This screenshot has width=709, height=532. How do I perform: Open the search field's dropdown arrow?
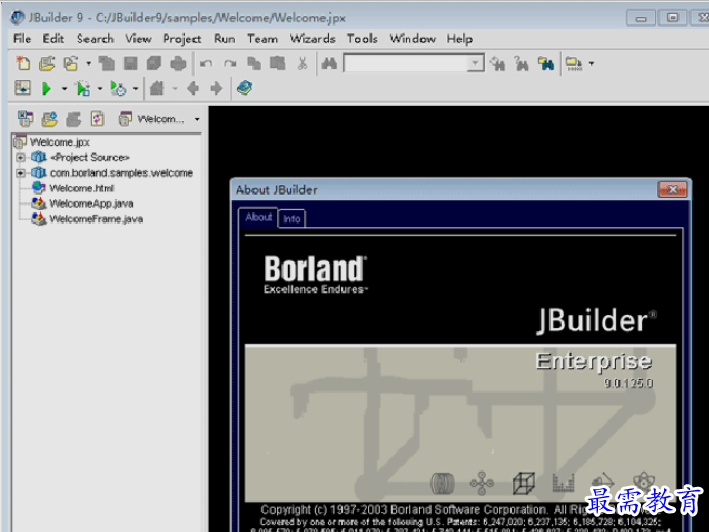click(475, 63)
